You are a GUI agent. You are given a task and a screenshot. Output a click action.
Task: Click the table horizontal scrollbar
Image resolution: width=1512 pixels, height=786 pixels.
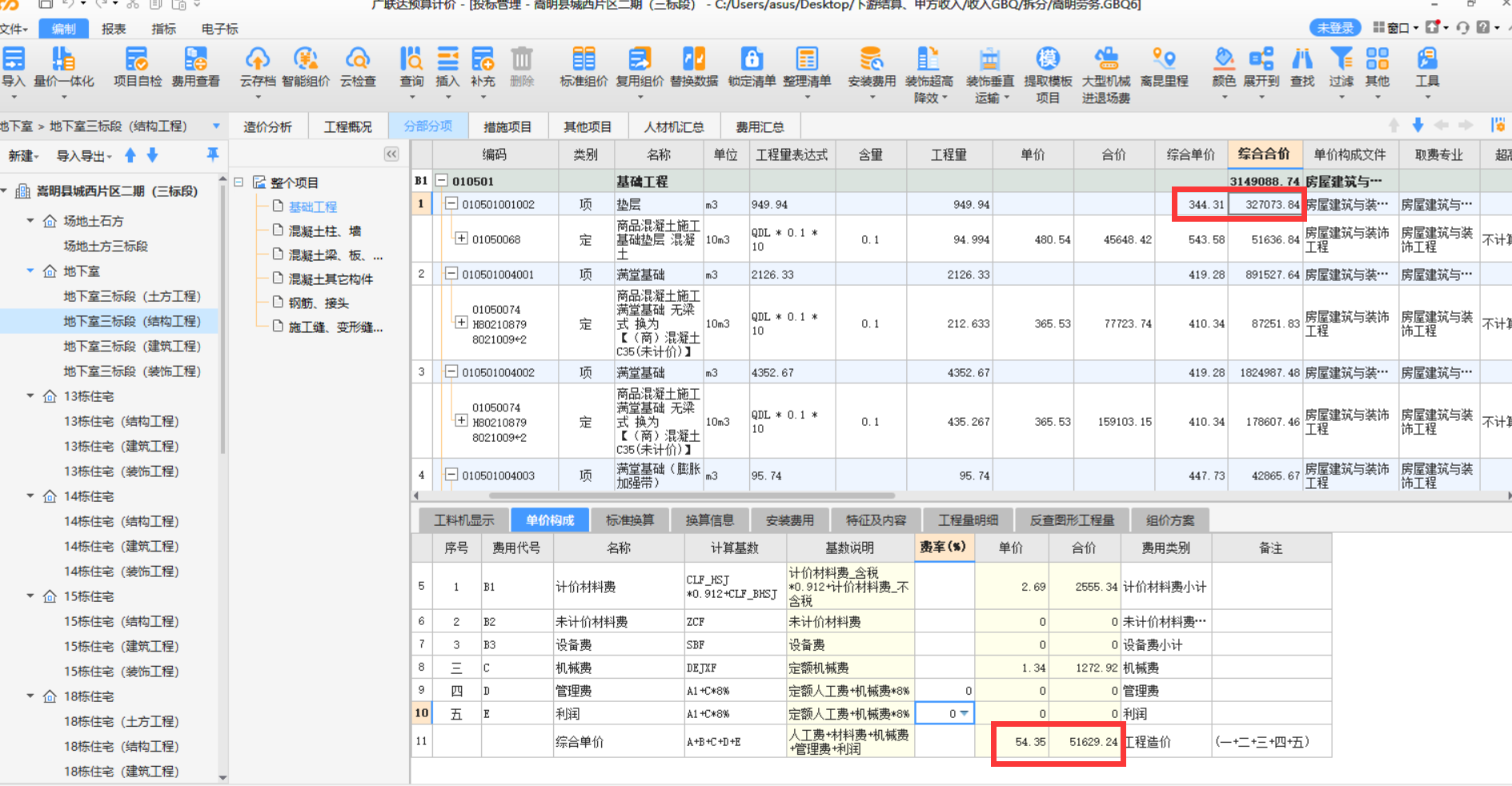pos(692,495)
